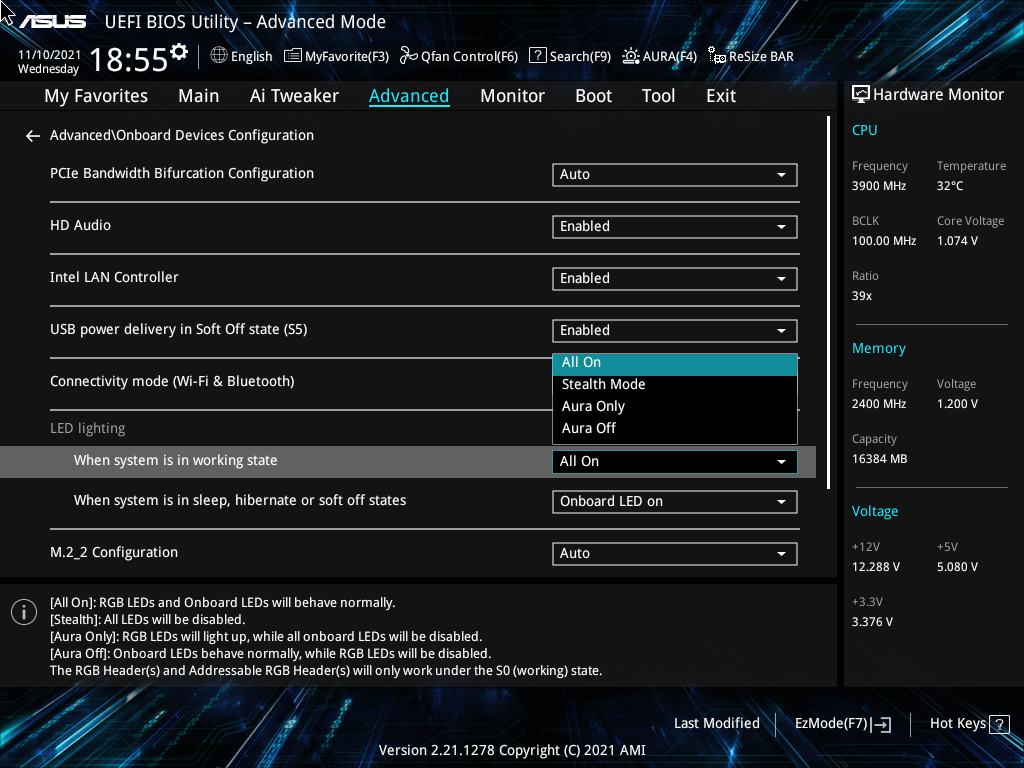
Task: Switch to My Favorites tab
Action: 96,96
